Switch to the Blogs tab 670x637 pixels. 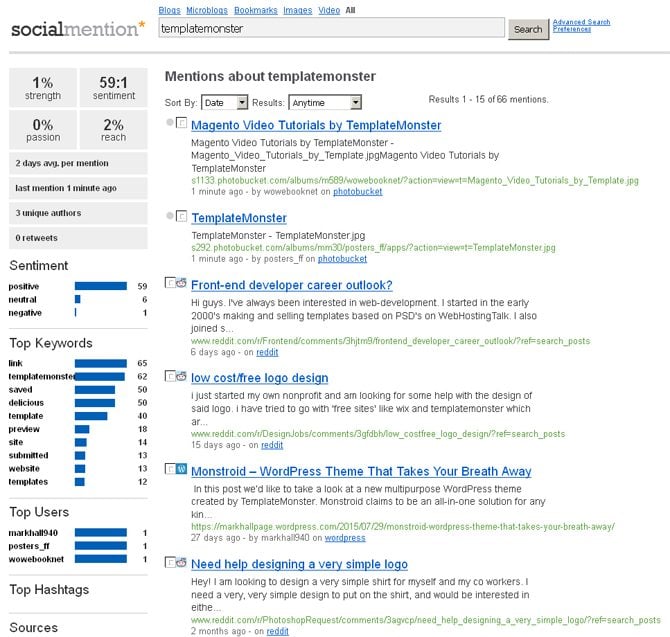[x=170, y=10]
